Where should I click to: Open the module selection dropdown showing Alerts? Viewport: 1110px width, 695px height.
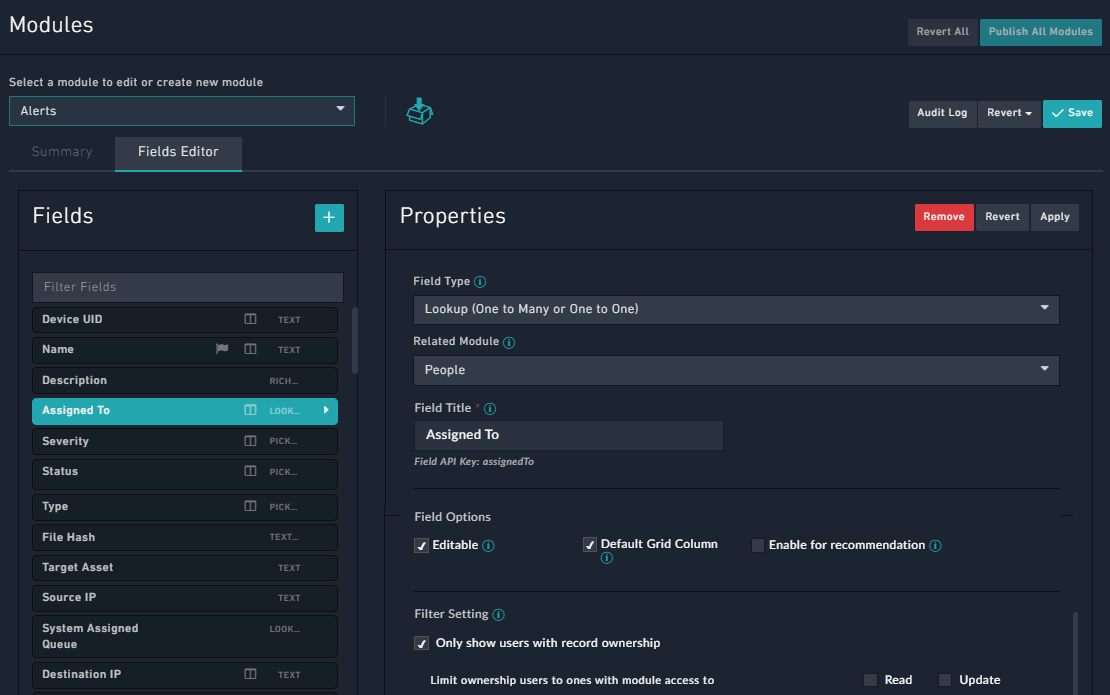(x=181, y=111)
